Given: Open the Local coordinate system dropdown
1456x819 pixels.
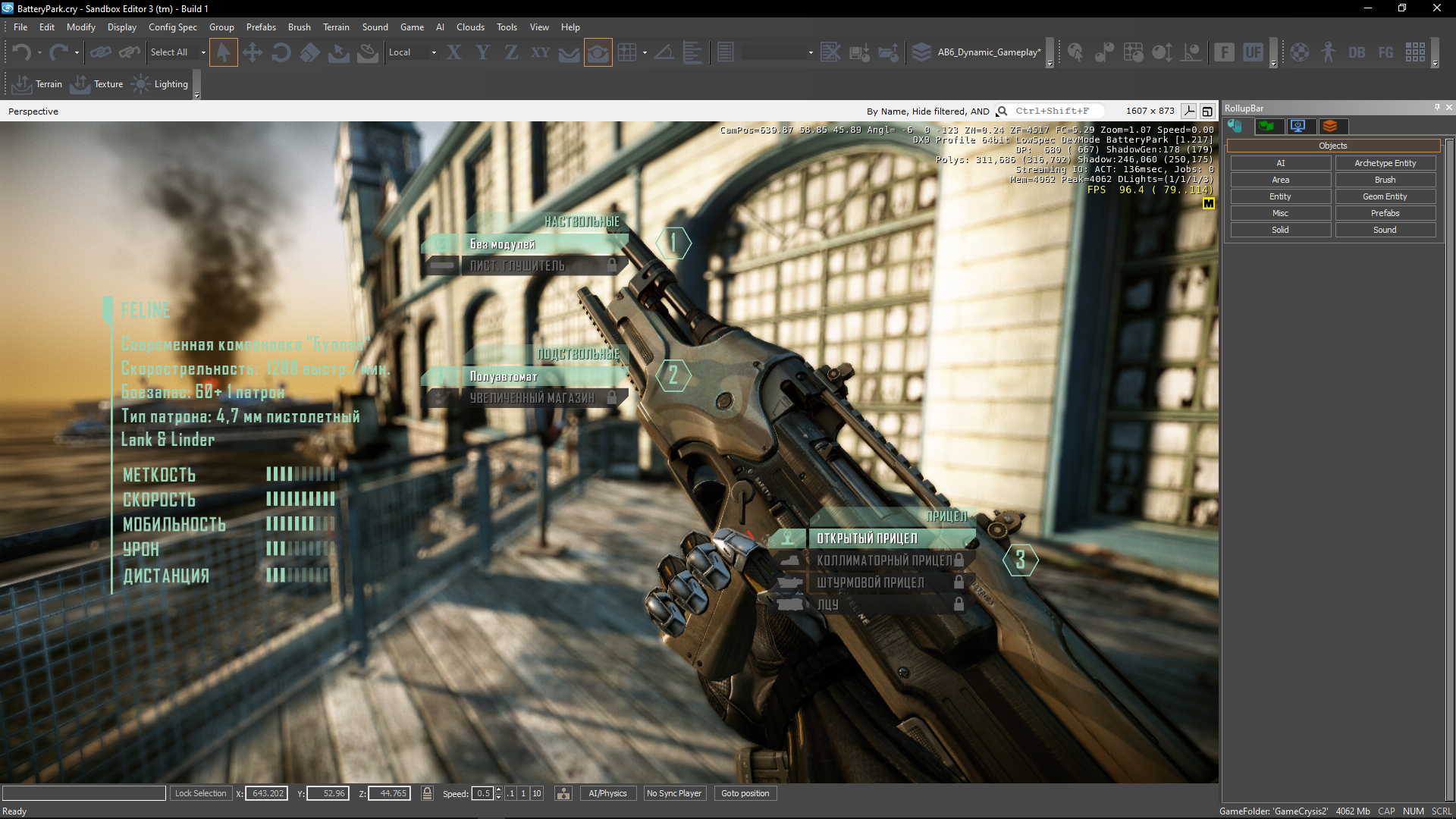Looking at the screenshot, I should click(x=433, y=52).
